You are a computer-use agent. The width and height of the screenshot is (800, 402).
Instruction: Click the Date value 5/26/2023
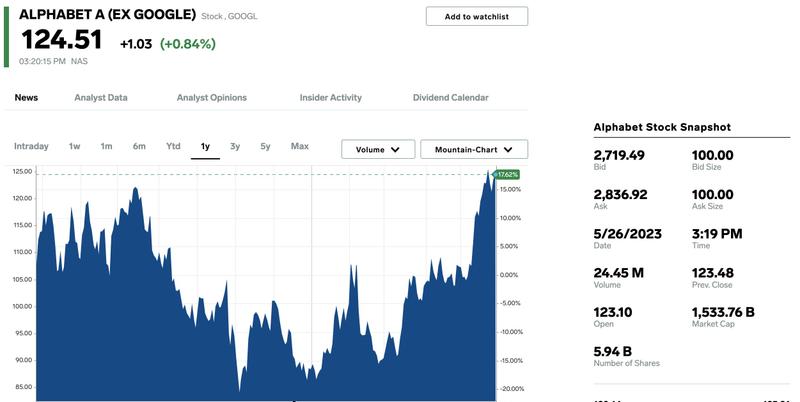click(x=628, y=234)
